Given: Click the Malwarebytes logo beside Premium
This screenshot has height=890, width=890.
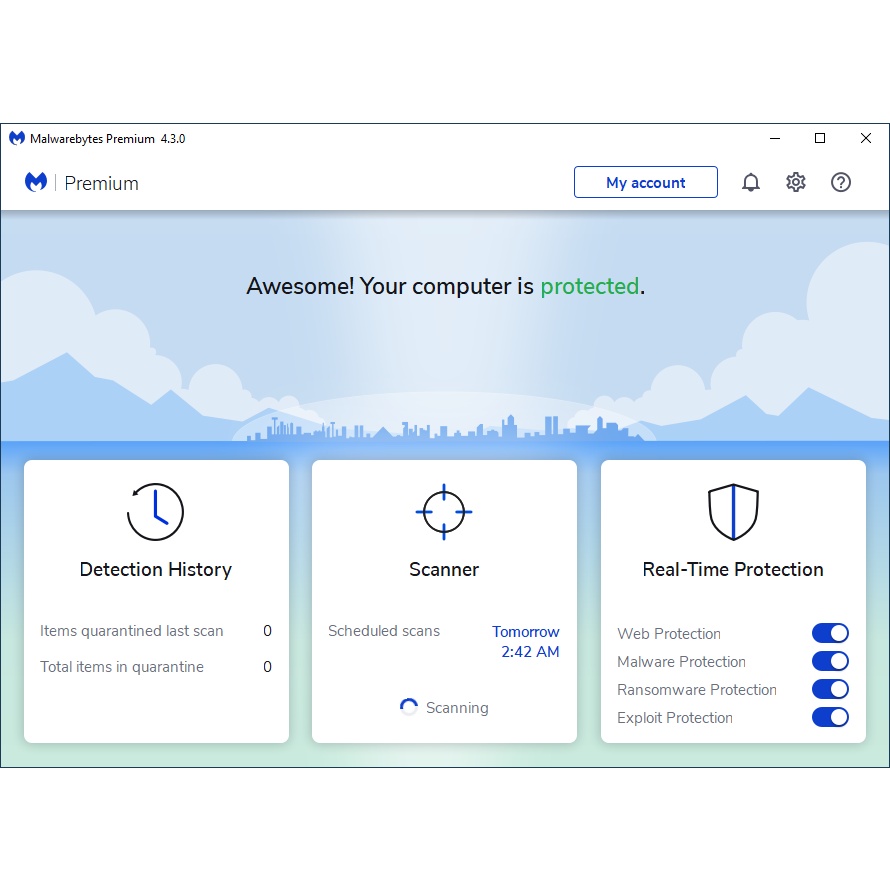Looking at the screenshot, I should click(x=36, y=182).
